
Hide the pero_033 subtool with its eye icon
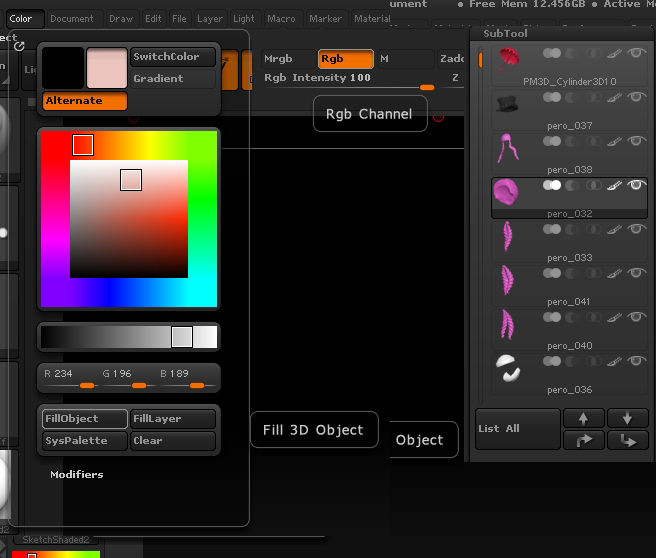636,229
